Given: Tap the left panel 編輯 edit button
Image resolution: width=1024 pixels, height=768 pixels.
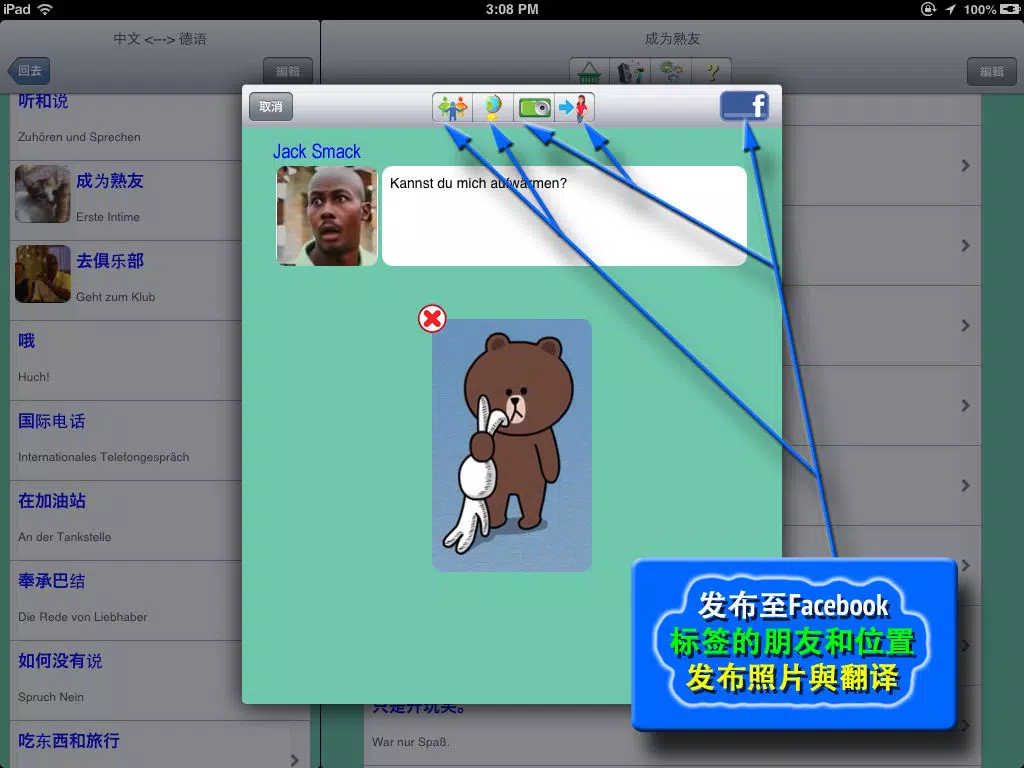Looking at the screenshot, I should pyautogui.click(x=287, y=71).
